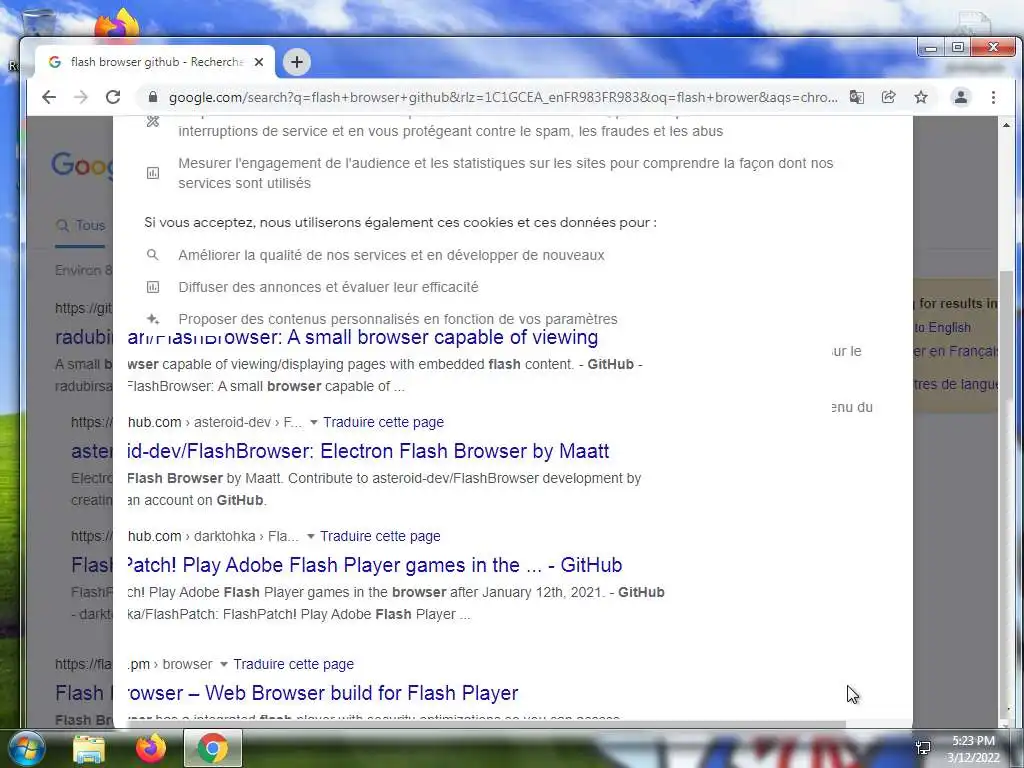The width and height of the screenshot is (1024, 768).
Task: Open Chrome profile avatar menu
Action: point(961,97)
